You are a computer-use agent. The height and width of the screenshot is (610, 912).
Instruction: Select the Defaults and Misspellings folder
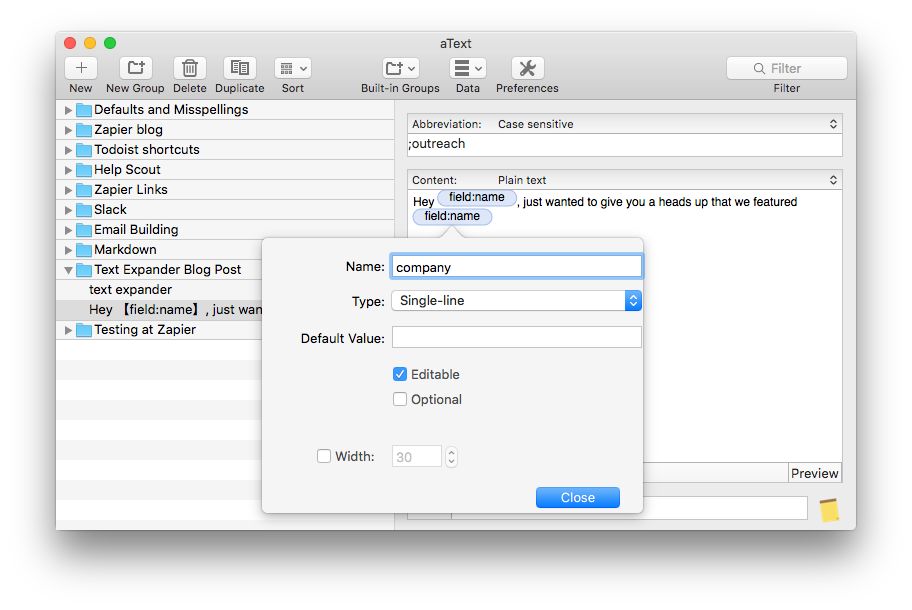(x=225, y=109)
